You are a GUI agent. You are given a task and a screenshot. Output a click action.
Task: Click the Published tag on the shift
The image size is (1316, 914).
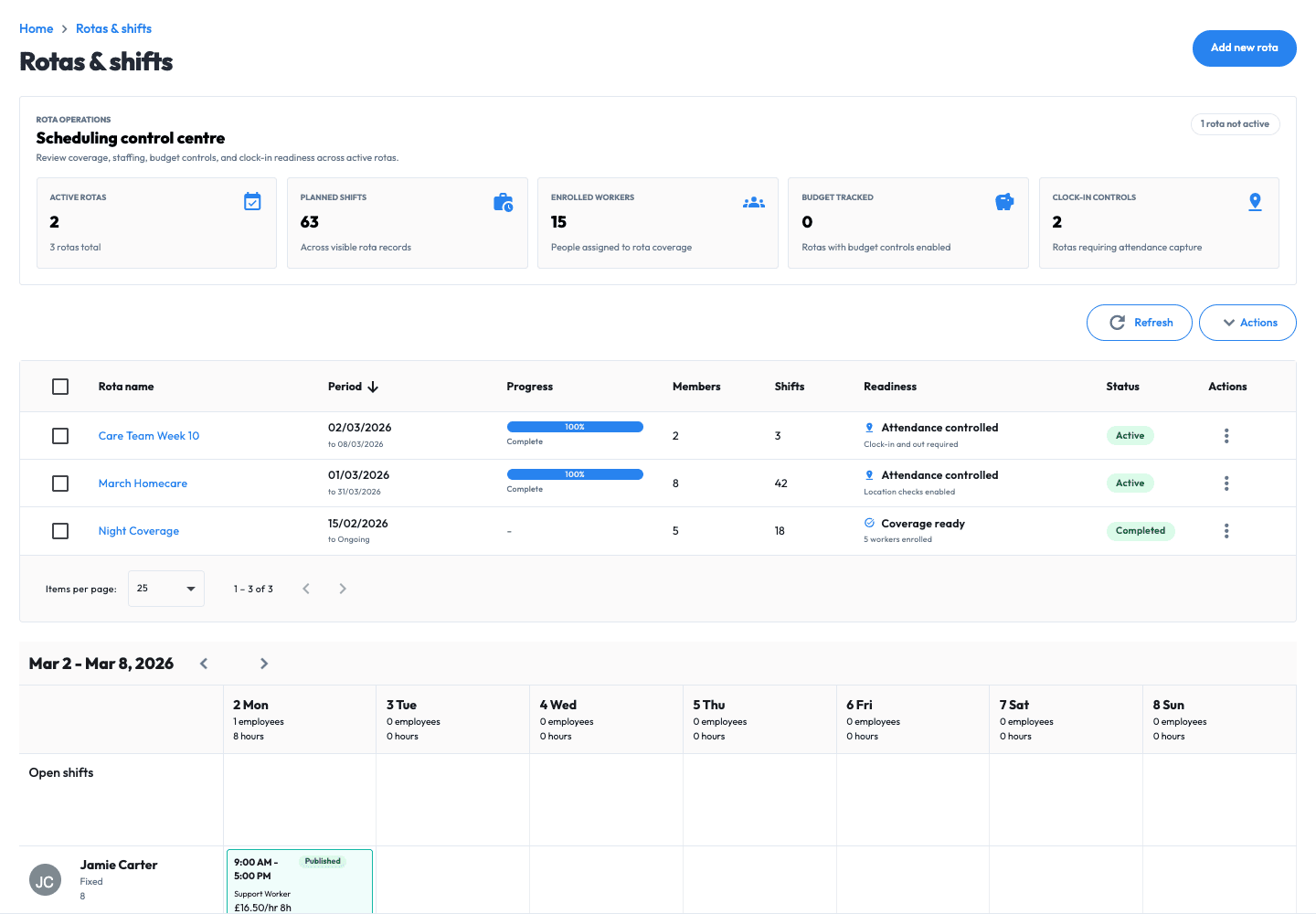point(323,862)
